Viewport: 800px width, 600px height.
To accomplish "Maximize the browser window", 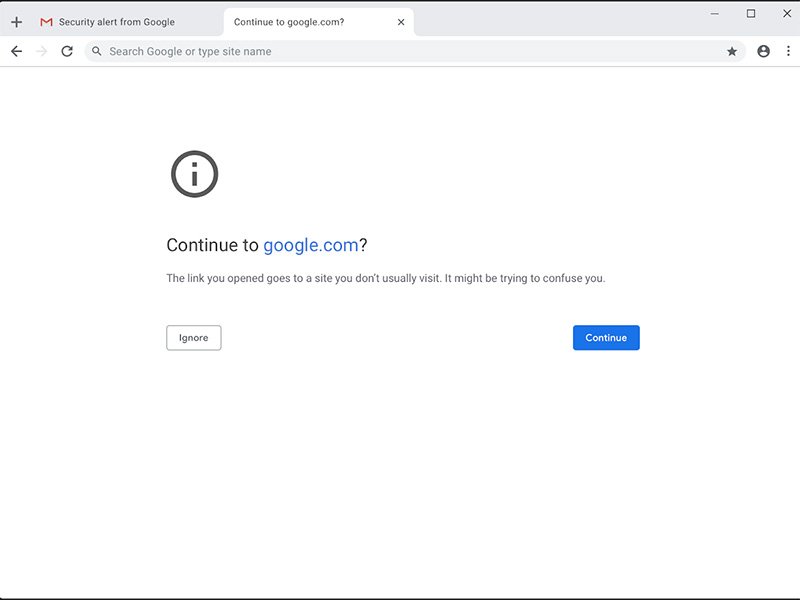I will (751, 14).
